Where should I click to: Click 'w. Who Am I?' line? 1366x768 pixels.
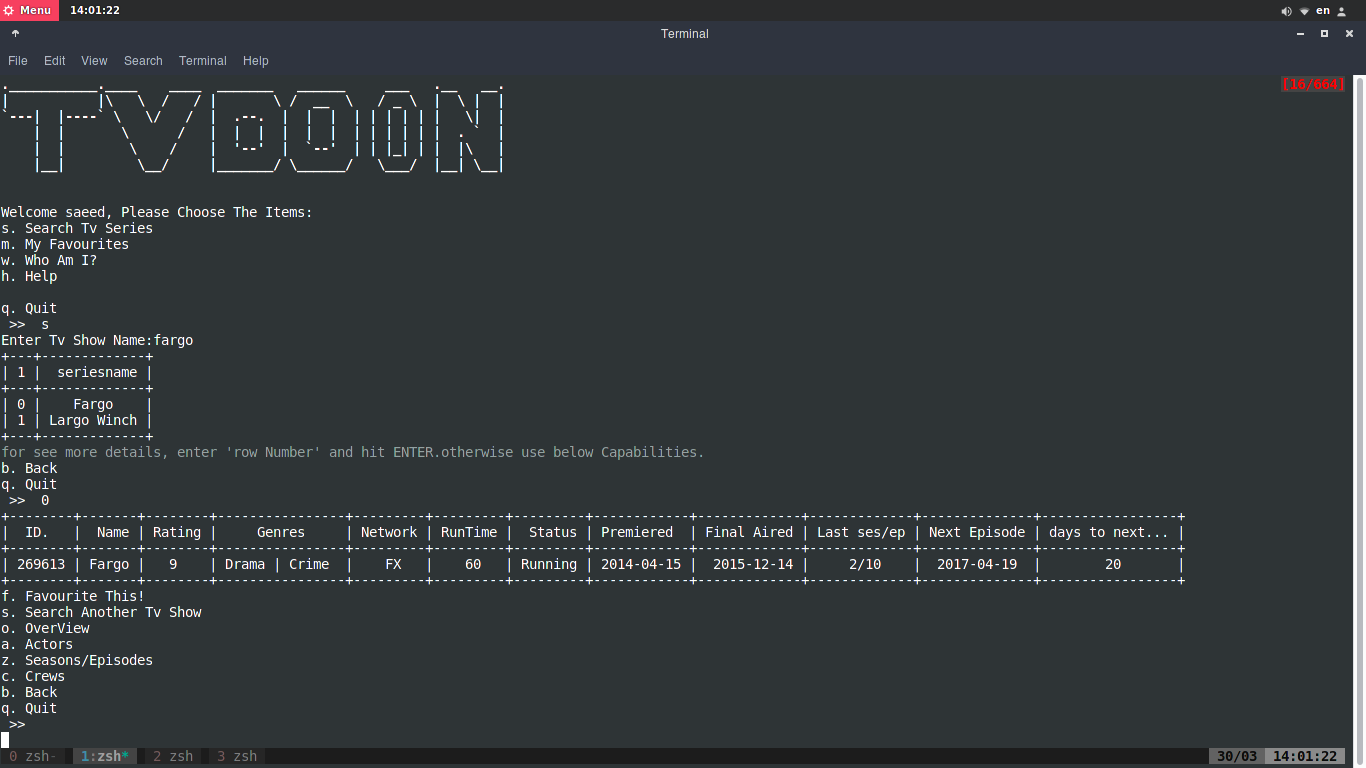coord(49,261)
